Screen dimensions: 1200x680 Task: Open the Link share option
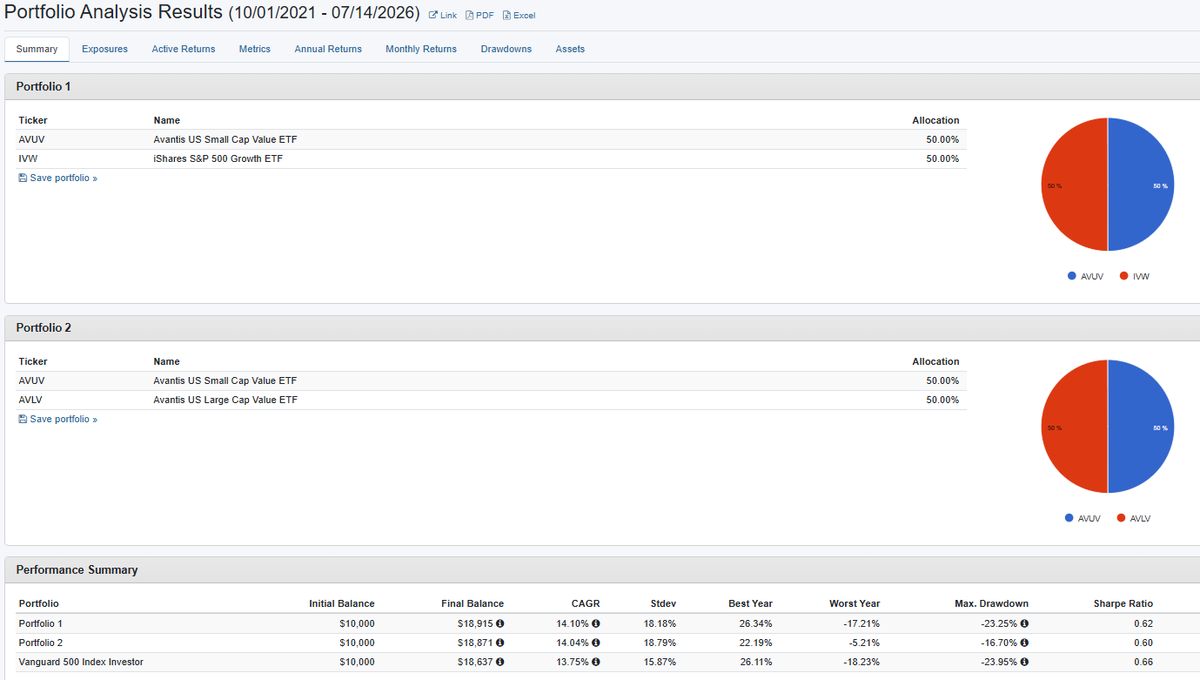point(442,15)
